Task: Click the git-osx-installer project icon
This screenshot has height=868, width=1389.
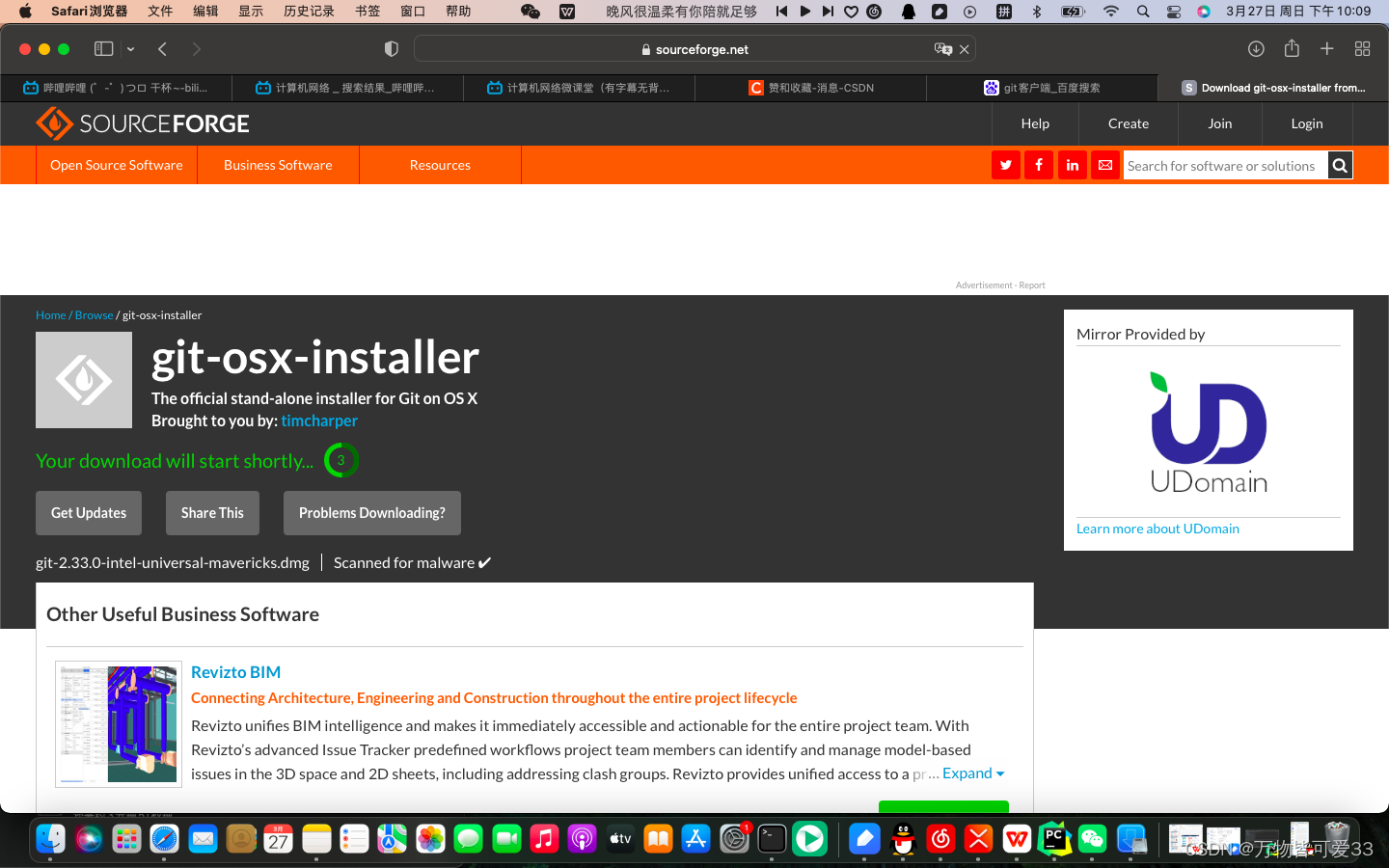Action: [x=84, y=380]
